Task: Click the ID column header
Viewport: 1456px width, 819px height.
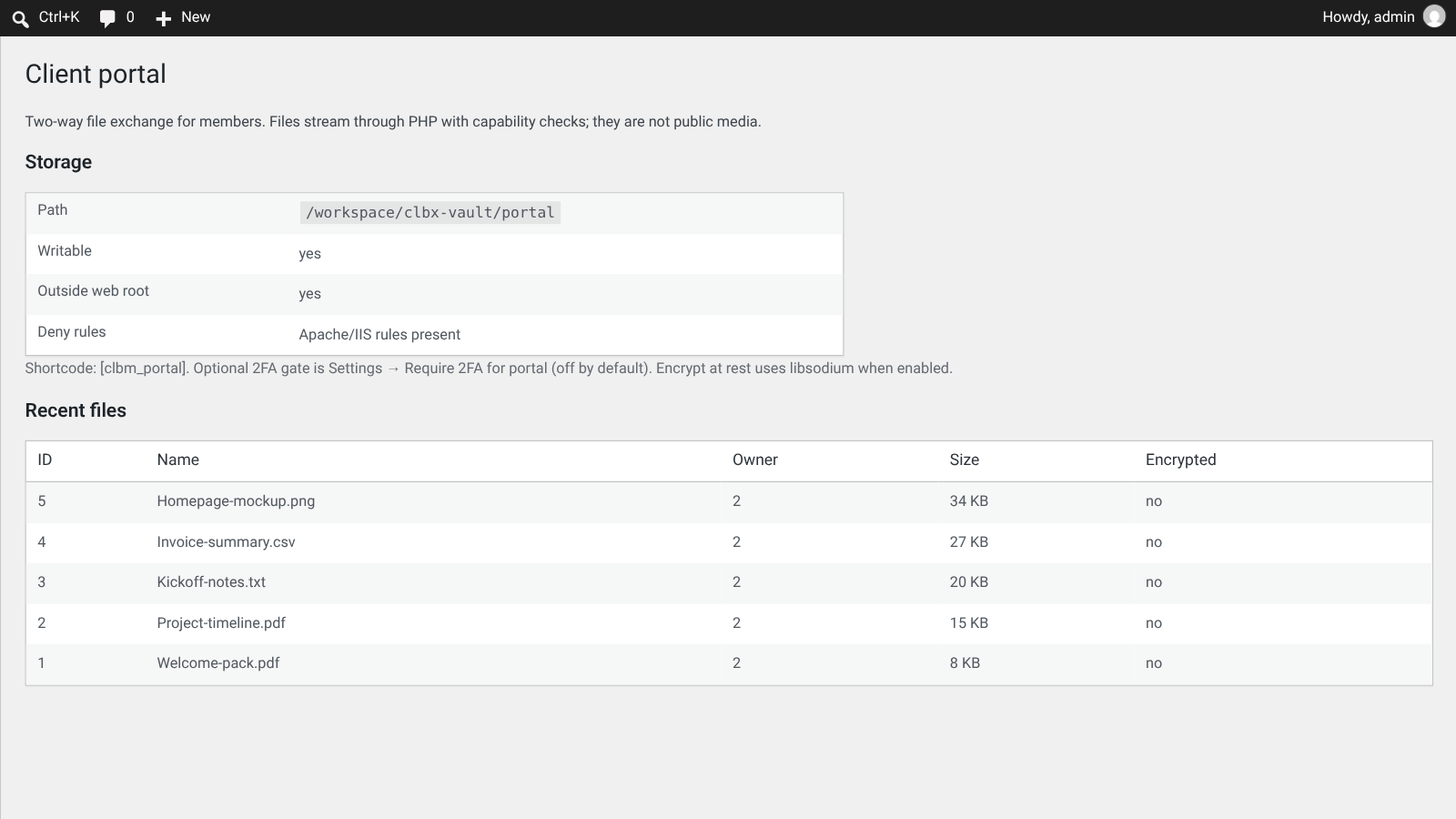Action: click(45, 460)
